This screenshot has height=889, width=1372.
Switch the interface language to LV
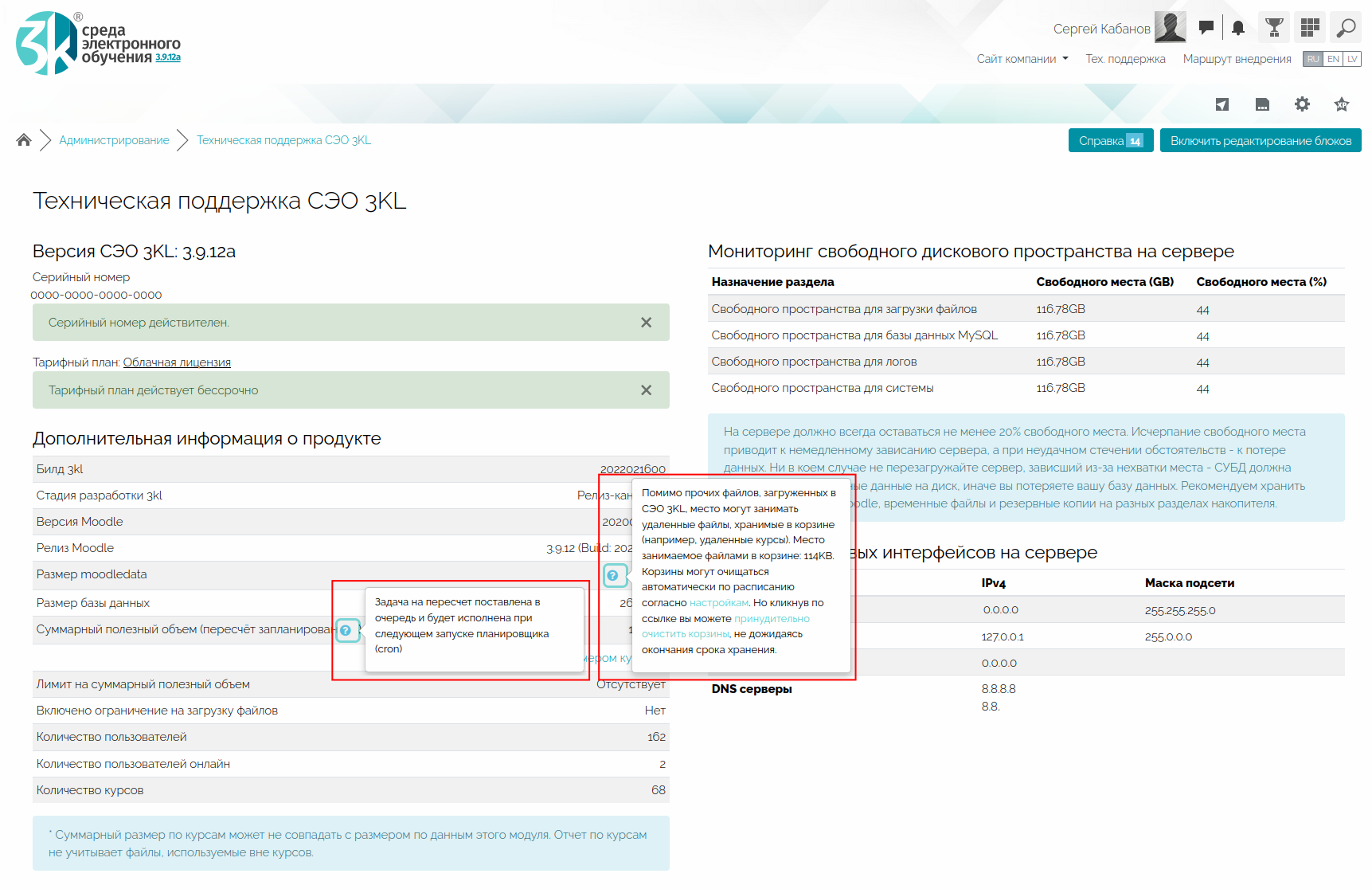point(1352,59)
